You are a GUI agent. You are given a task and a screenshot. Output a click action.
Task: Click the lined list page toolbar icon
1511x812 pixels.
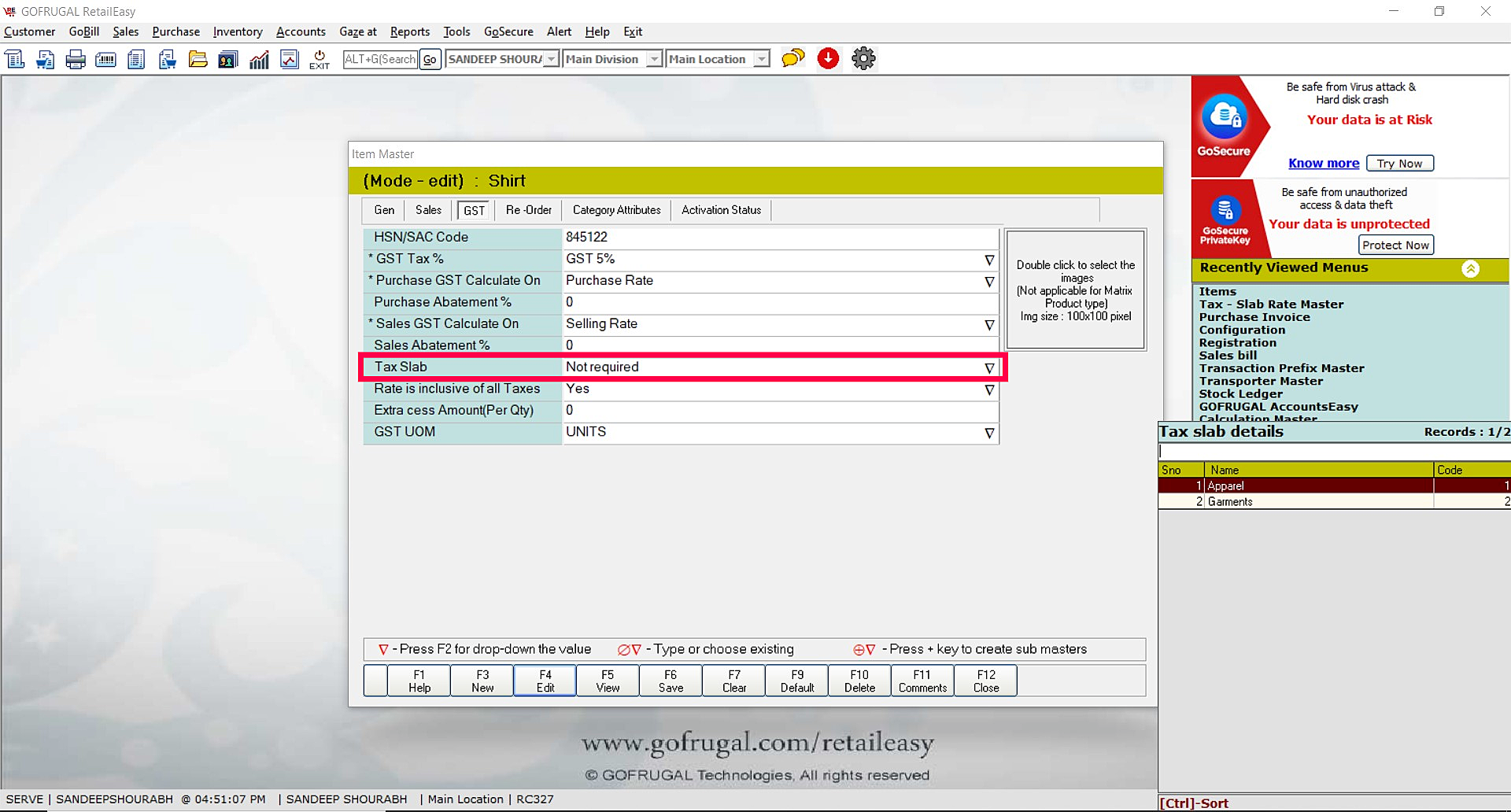[x=136, y=59]
